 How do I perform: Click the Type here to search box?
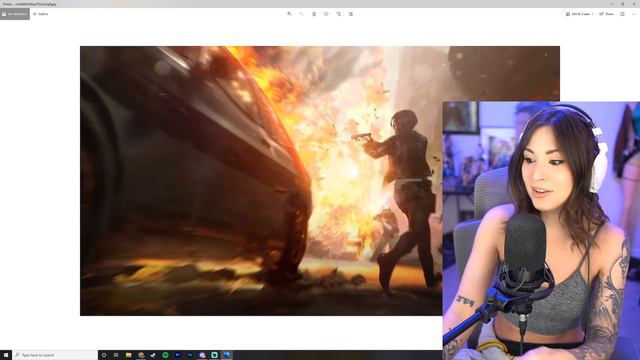pyautogui.click(x=55, y=355)
